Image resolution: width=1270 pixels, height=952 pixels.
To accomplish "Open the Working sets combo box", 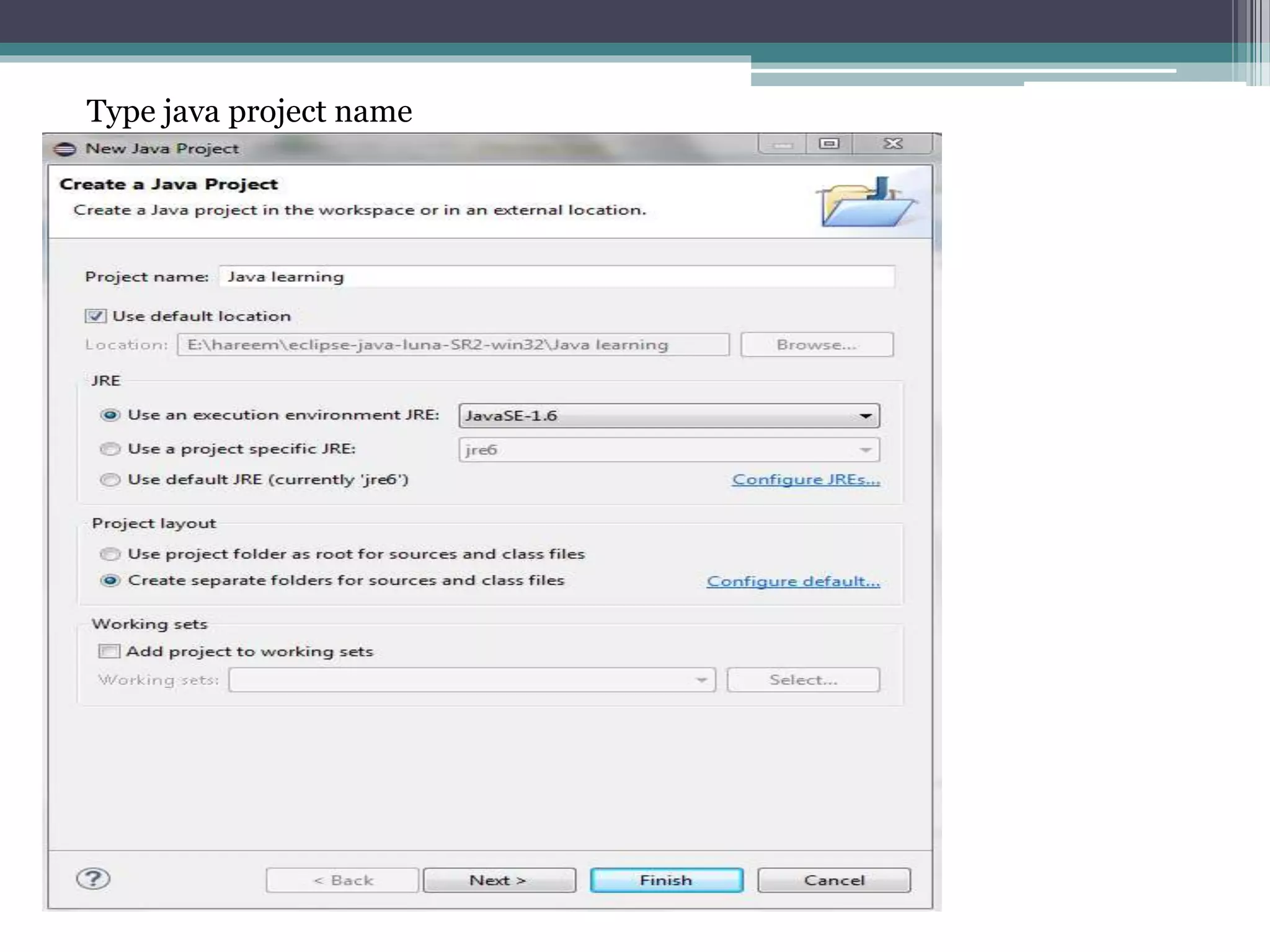I will [471, 680].
